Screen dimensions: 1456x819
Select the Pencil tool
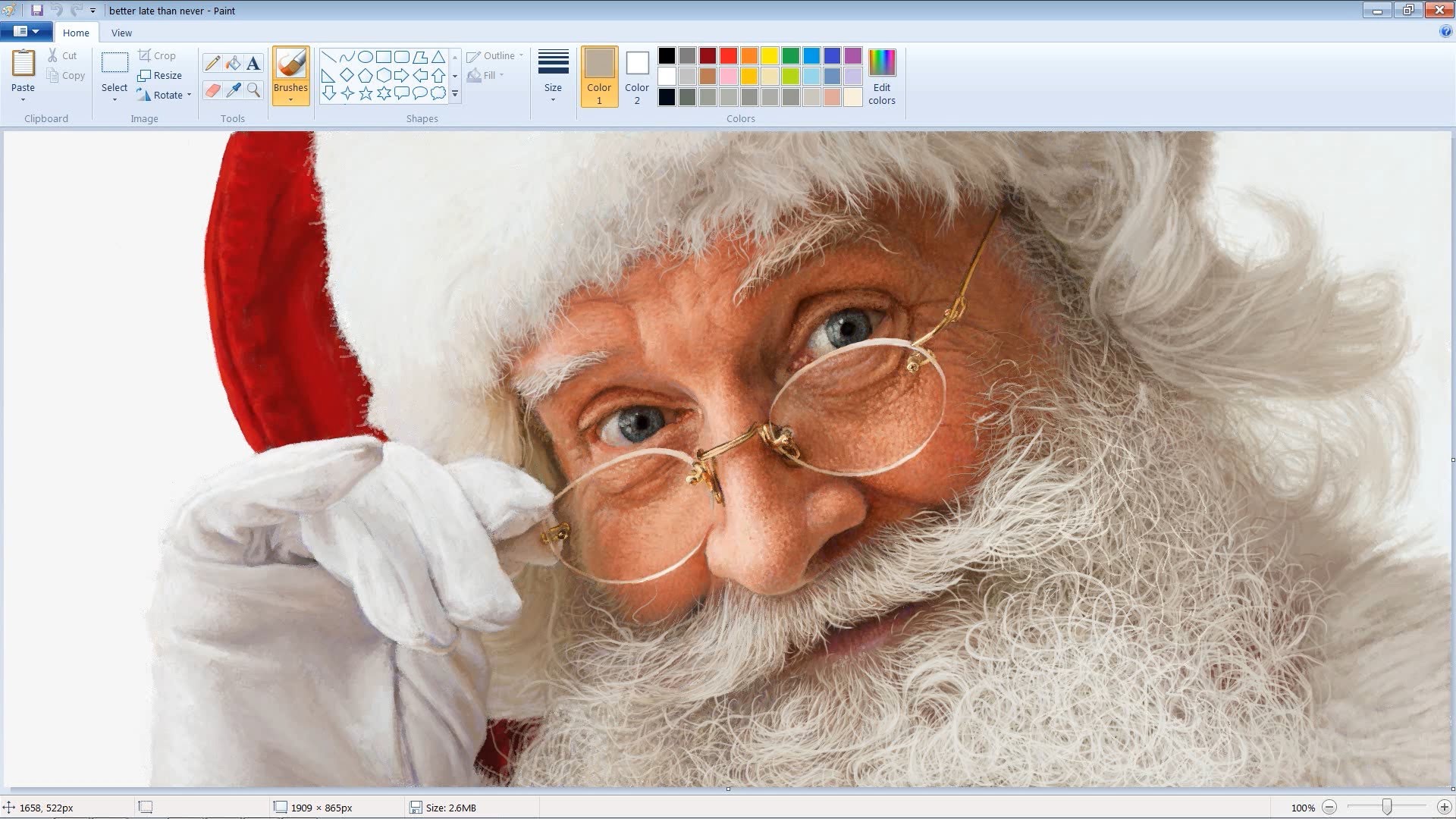click(x=212, y=63)
